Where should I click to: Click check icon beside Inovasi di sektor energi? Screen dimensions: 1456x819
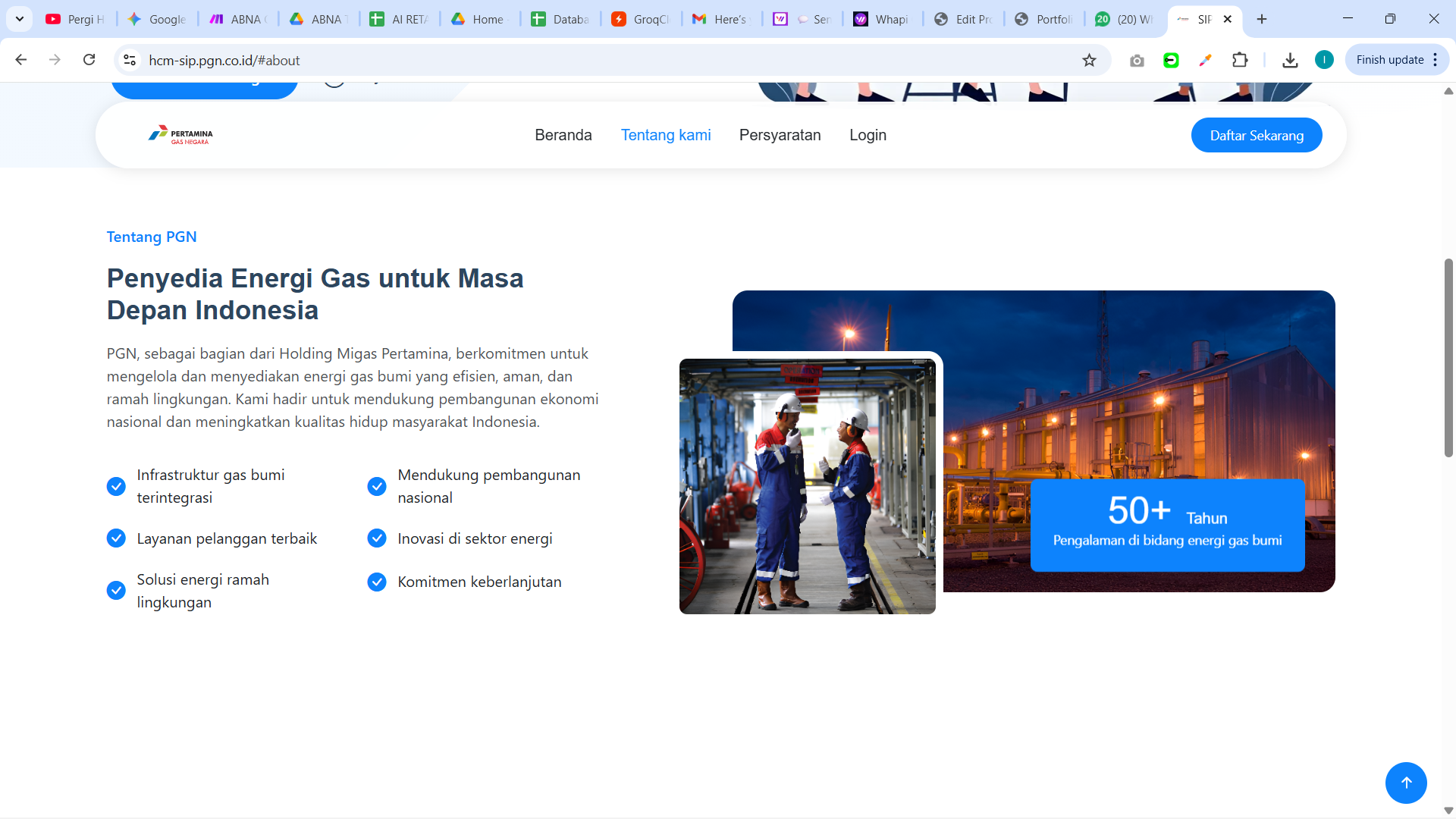pos(377,538)
